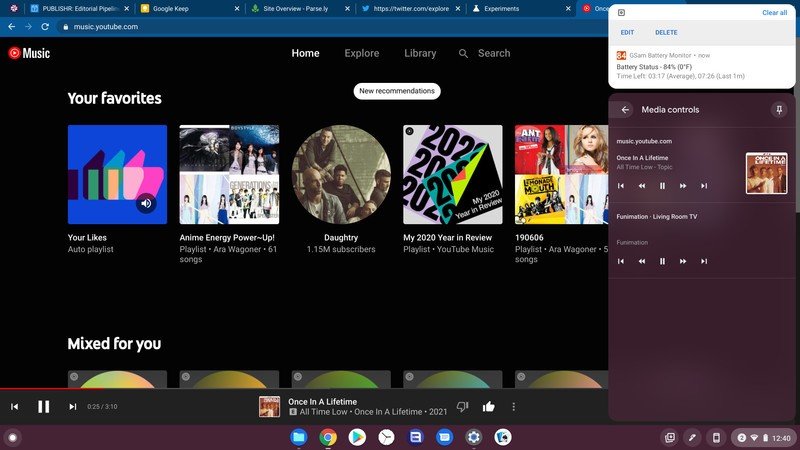Open the Your Likes auto playlist
Viewport: 800px width, 450px height.
(x=117, y=174)
